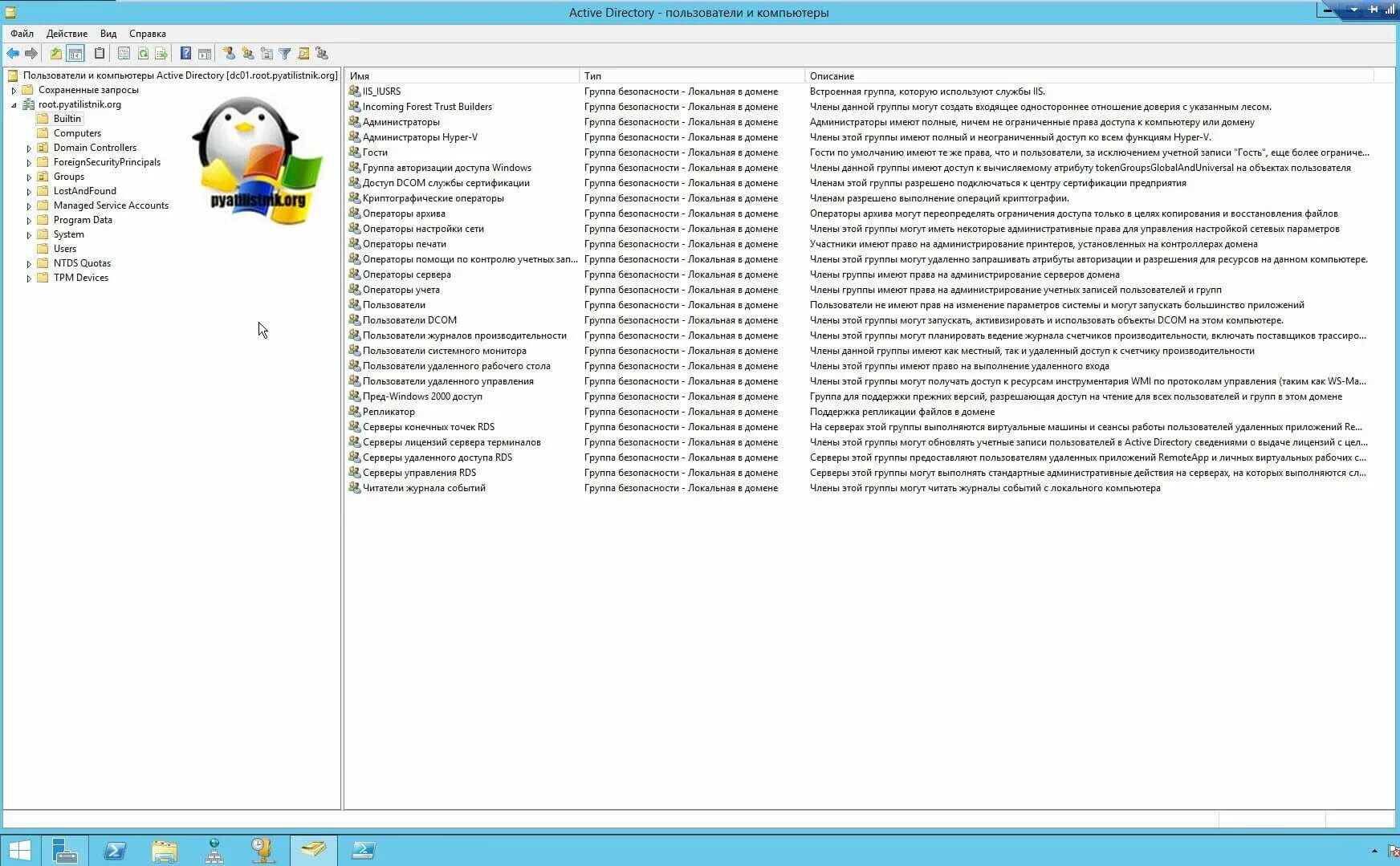Select the Пользователи DCOM group

point(409,320)
